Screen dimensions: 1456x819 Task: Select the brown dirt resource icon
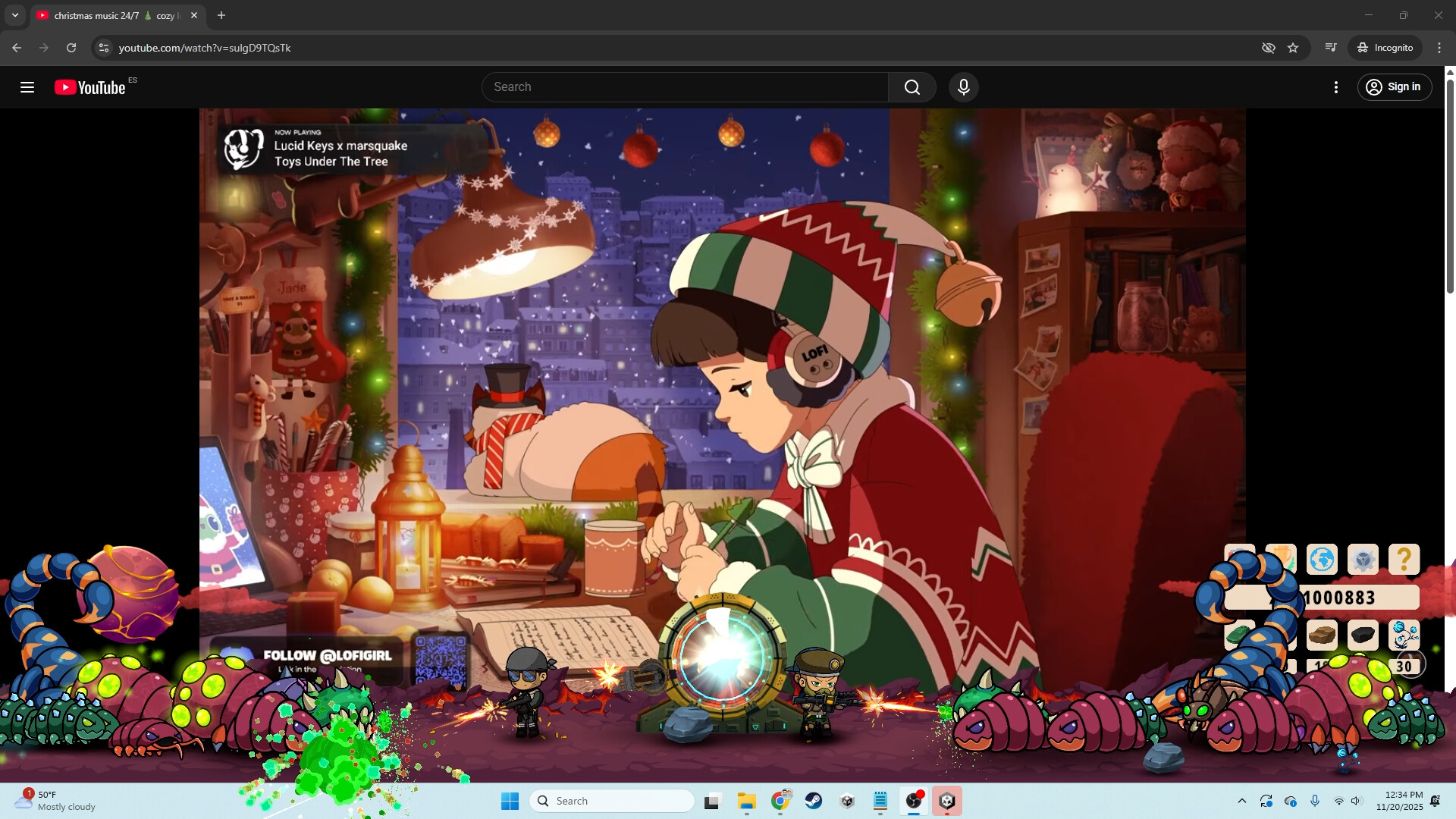(x=1322, y=635)
